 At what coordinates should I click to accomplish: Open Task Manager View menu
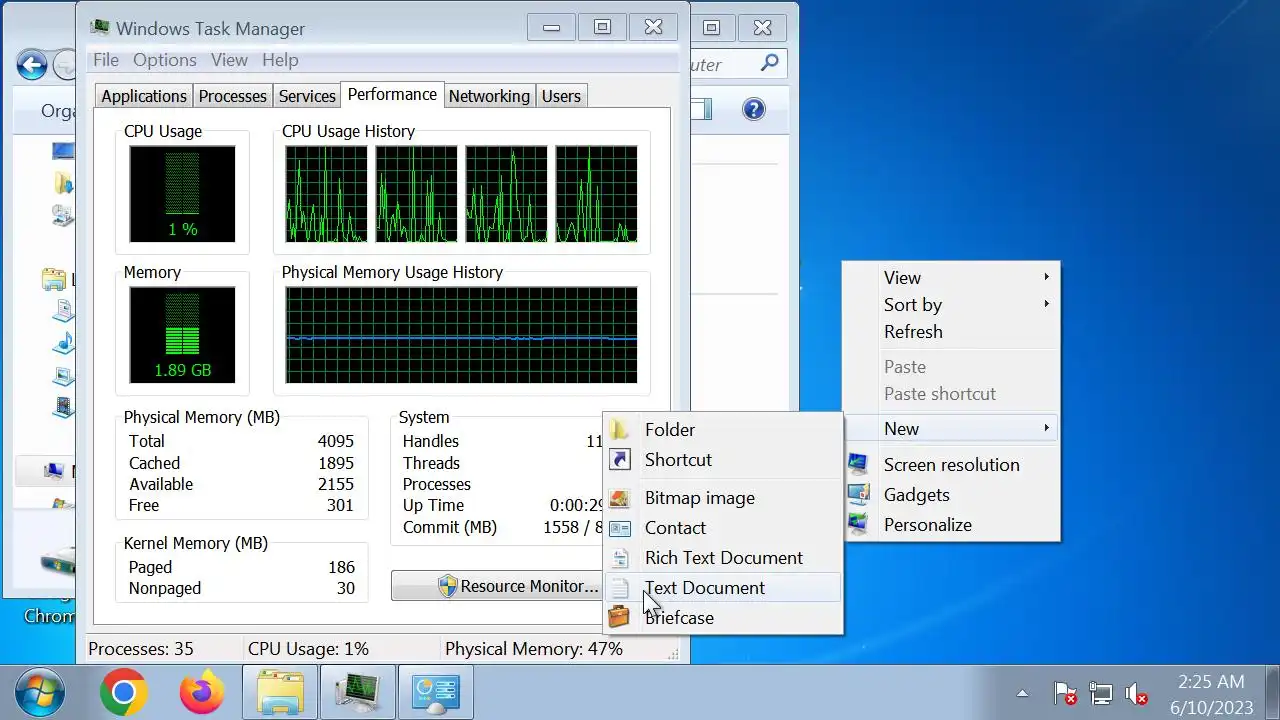pos(229,60)
